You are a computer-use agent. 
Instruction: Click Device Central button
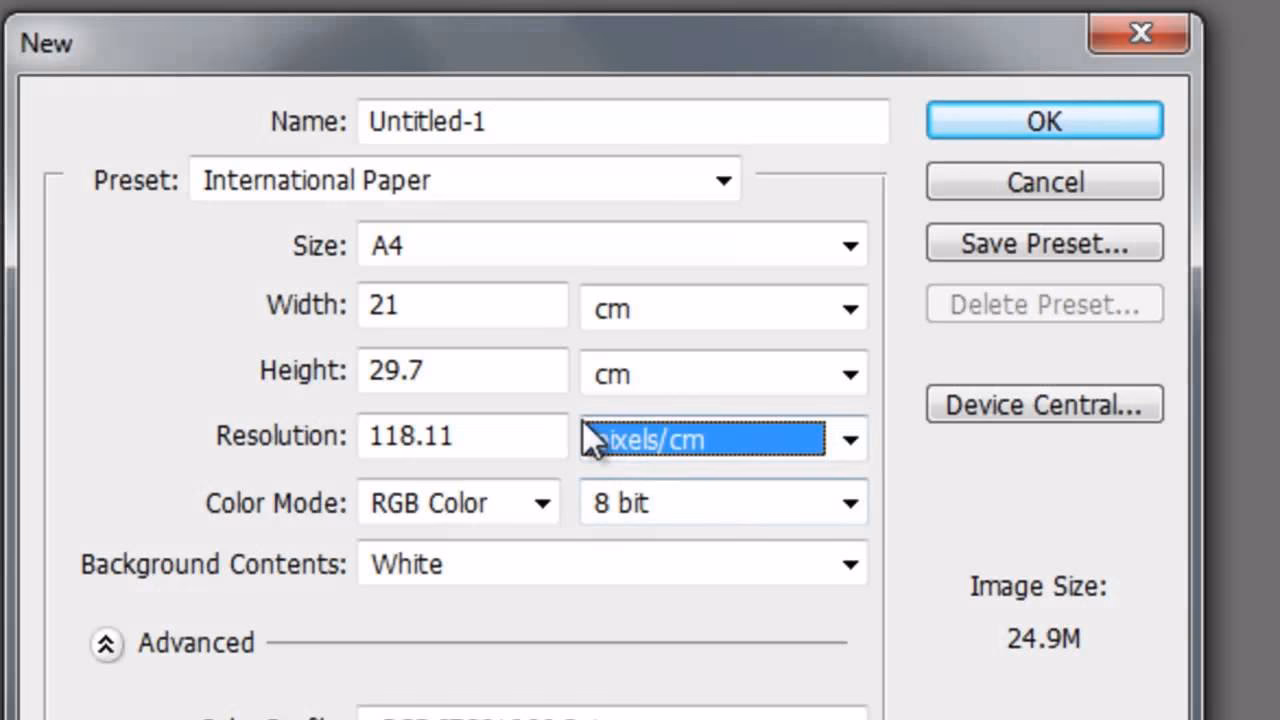(x=1044, y=404)
